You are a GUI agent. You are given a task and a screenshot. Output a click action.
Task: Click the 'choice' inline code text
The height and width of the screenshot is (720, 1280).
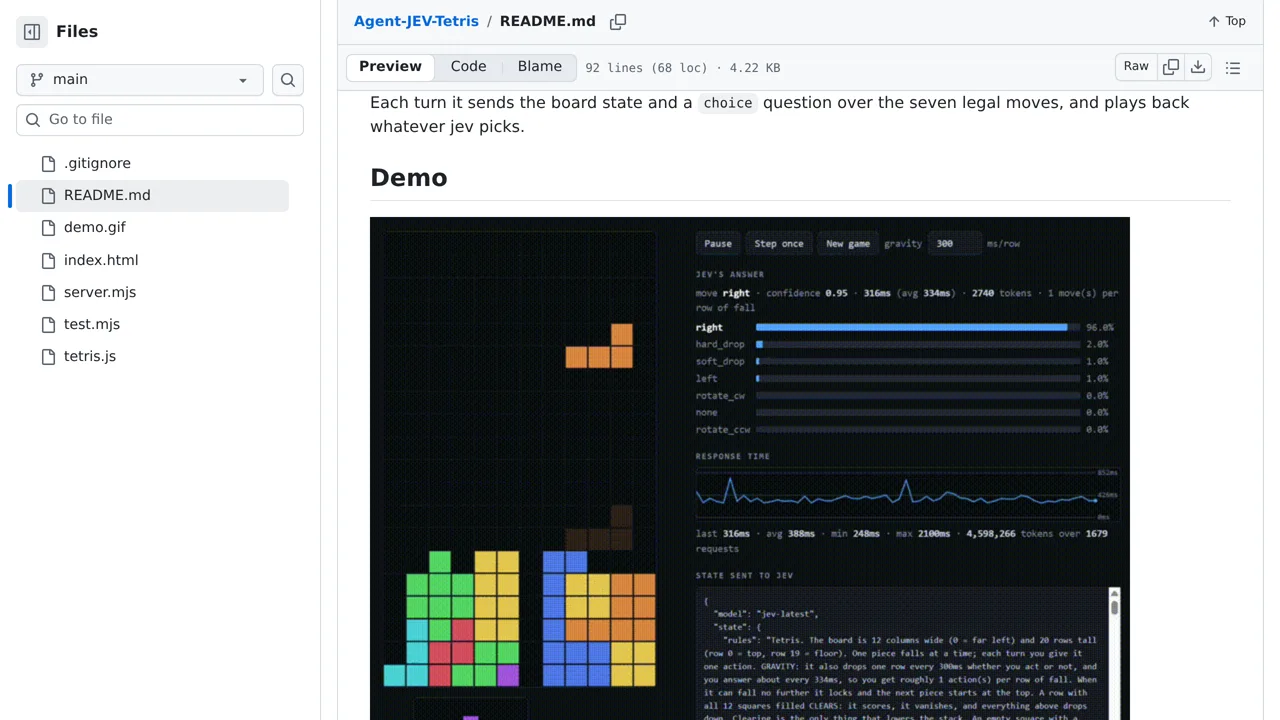tap(727, 103)
